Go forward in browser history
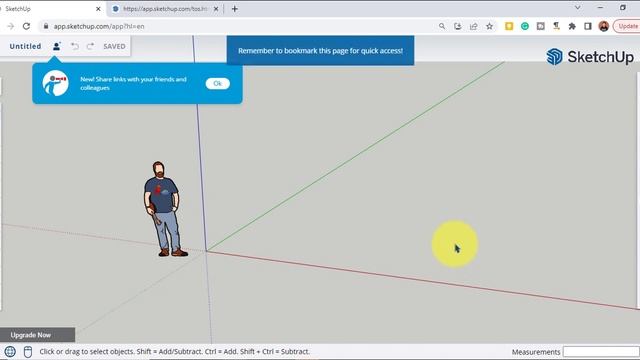Image resolution: width=640 pixels, height=360 pixels. pyautogui.click(x=11, y=26)
